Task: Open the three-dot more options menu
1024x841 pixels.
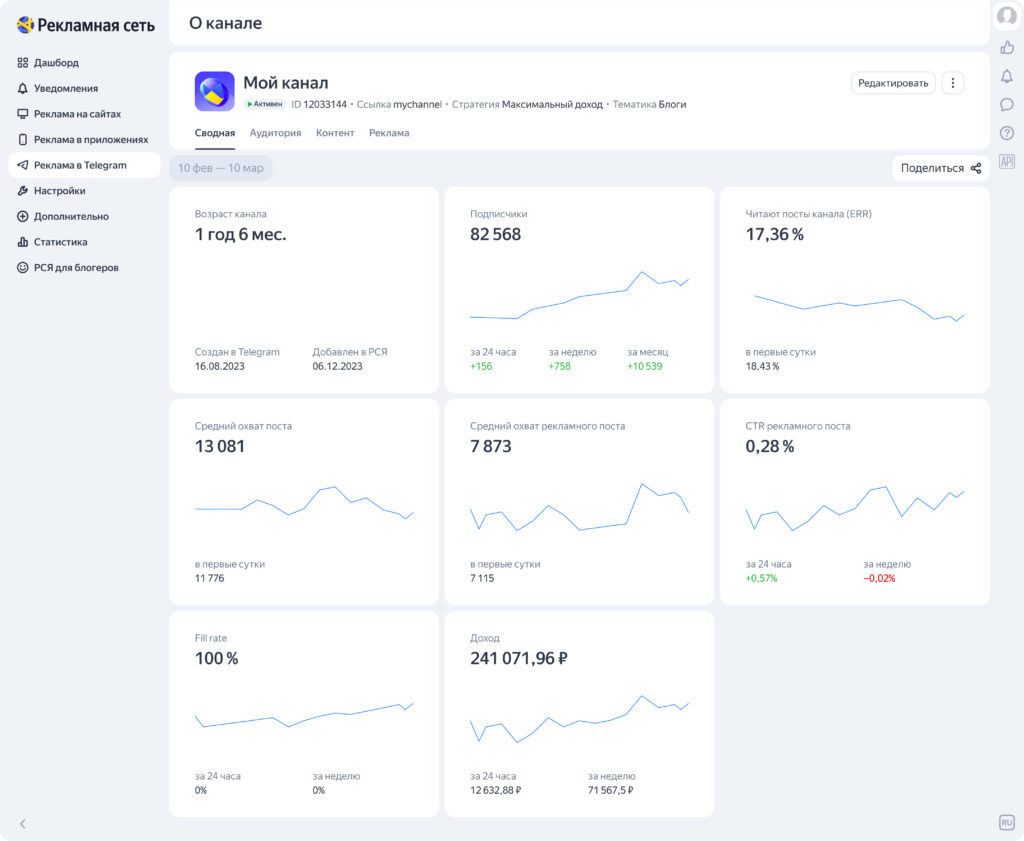Action: pos(953,83)
